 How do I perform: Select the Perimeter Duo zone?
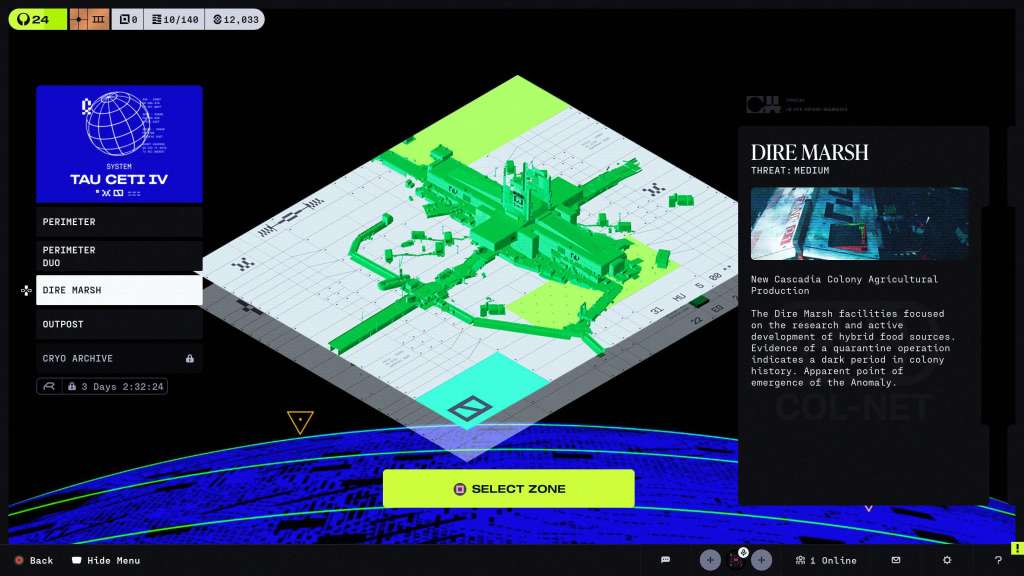pos(119,256)
